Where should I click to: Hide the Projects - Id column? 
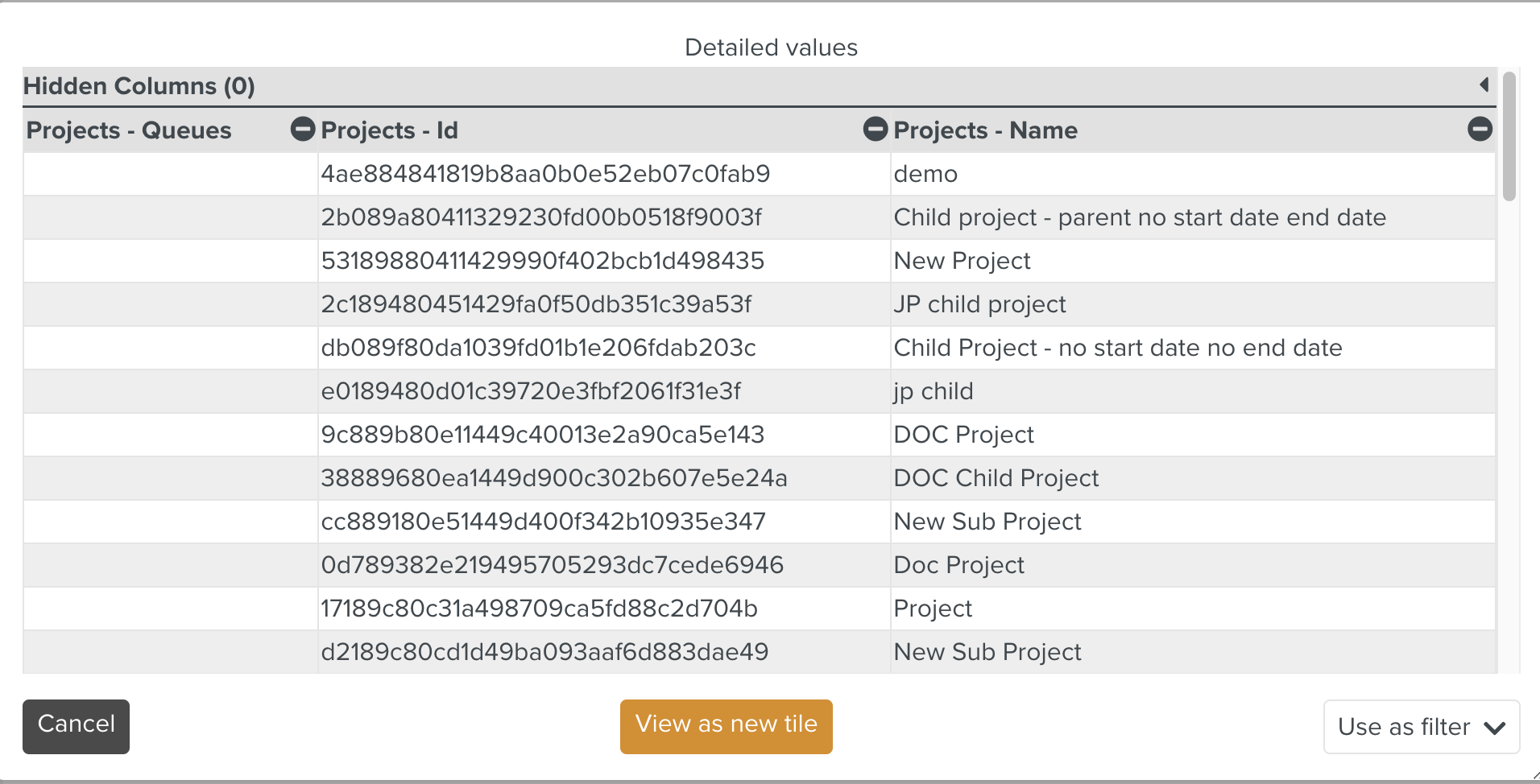[x=875, y=129]
